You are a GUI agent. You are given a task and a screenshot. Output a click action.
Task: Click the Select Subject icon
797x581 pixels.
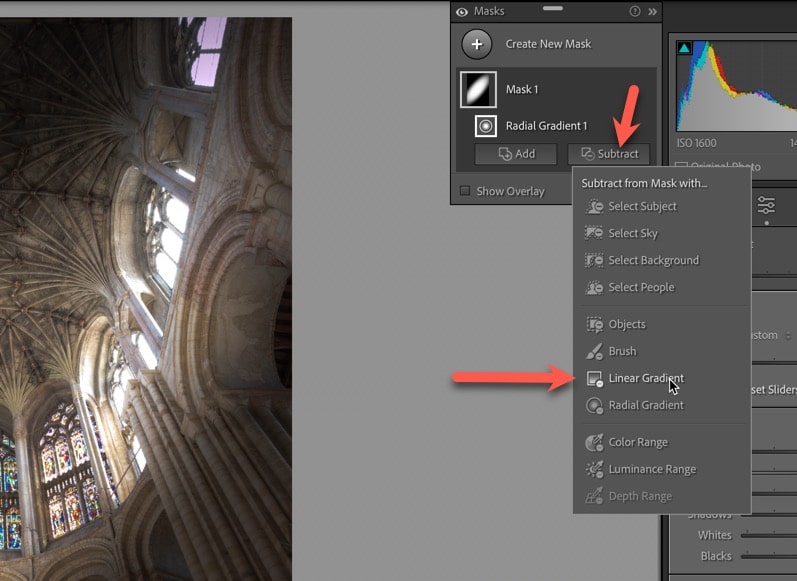pyautogui.click(x=594, y=206)
